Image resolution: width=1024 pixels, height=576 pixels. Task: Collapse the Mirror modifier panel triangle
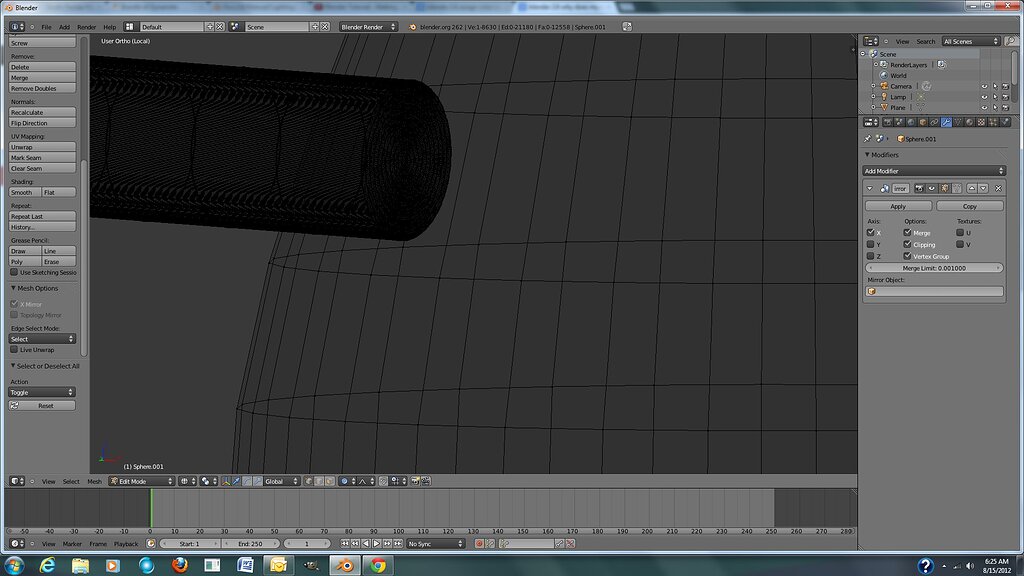click(x=869, y=188)
